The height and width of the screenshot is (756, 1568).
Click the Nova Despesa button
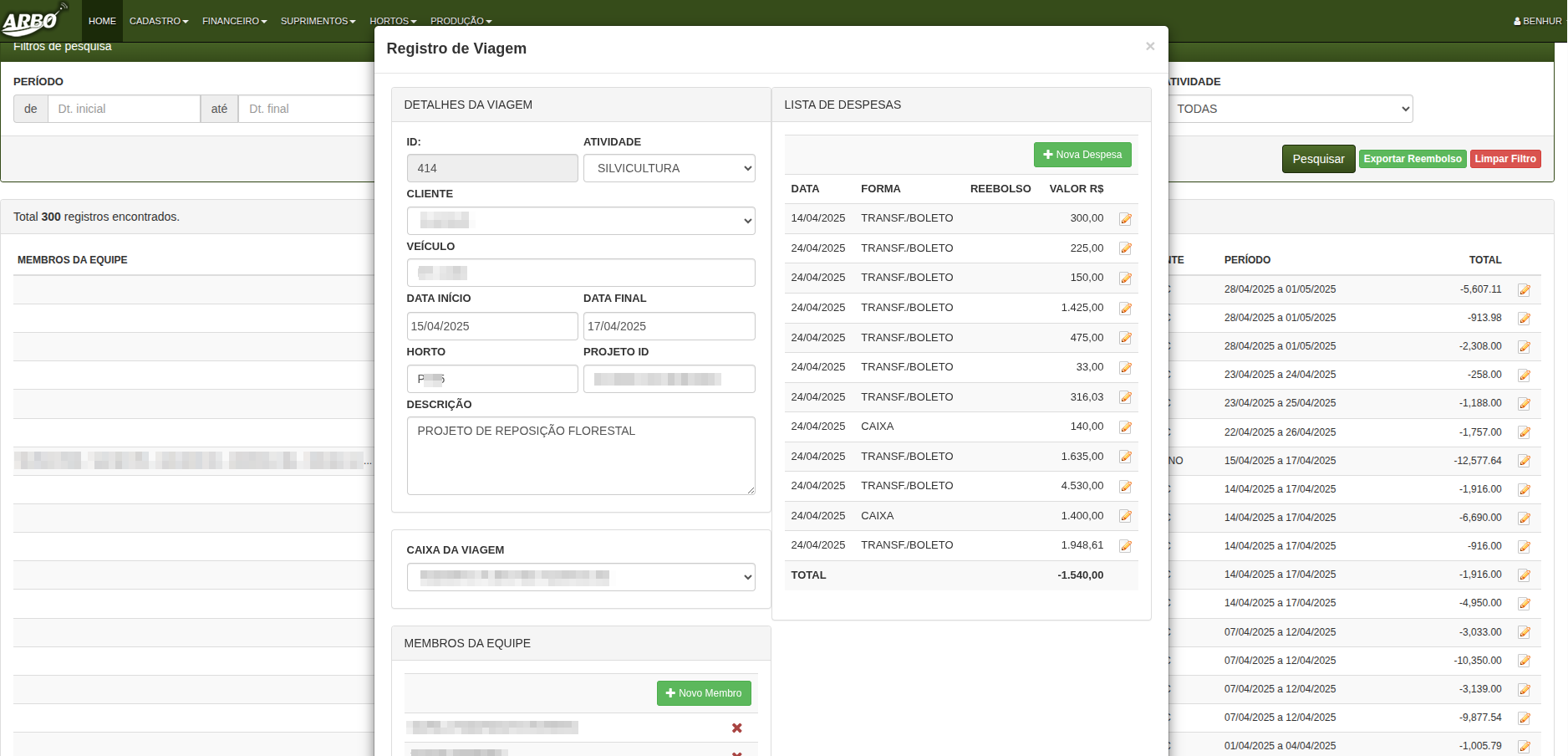click(x=1082, y=155)
